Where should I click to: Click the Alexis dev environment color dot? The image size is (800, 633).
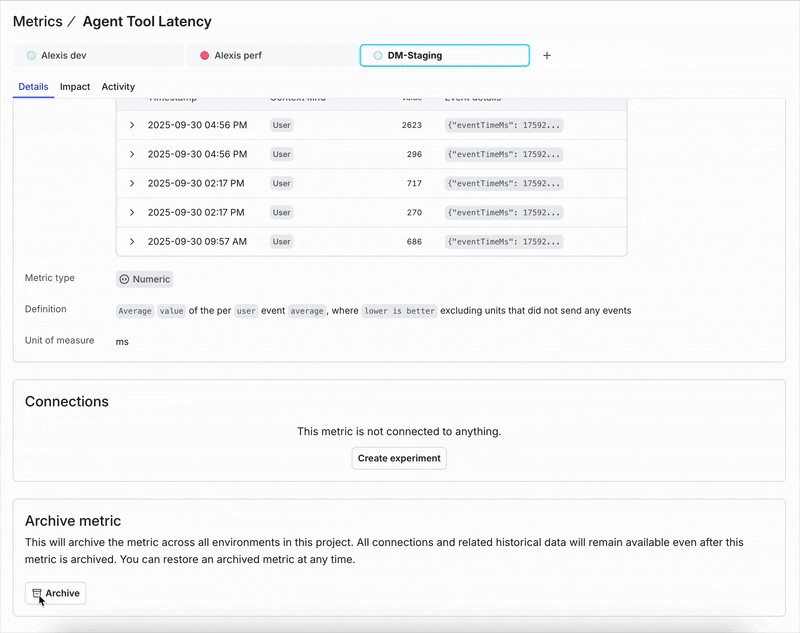click(x=31, y=56)
